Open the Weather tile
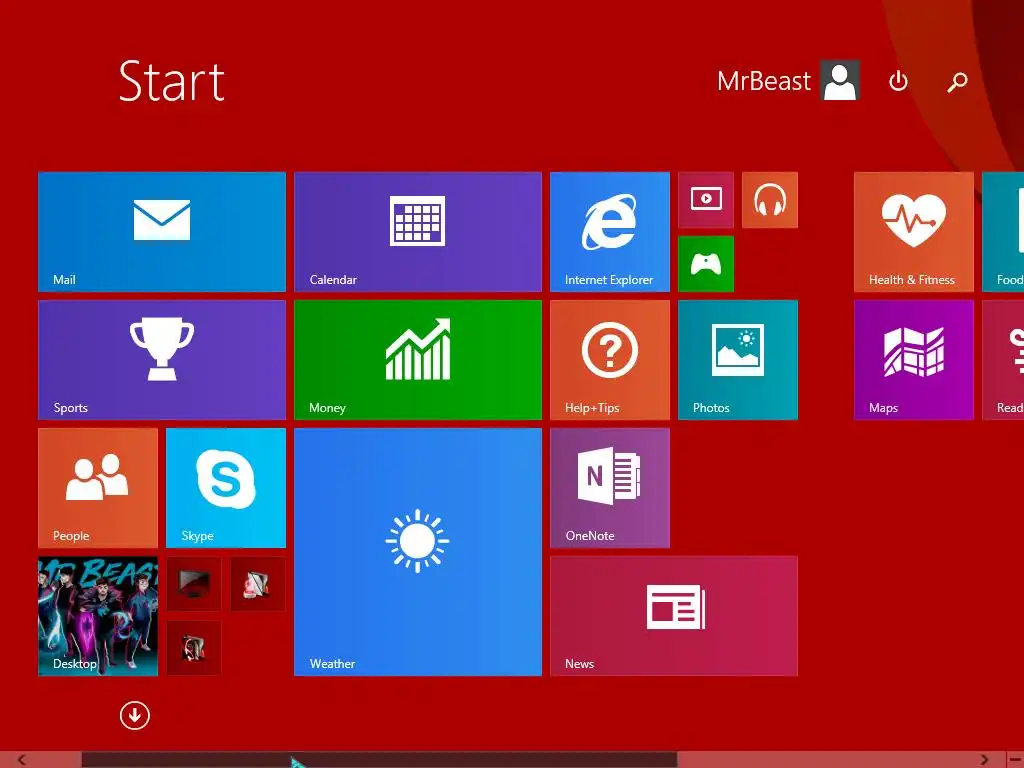The image size is (1024, 768). click(418, 552)
